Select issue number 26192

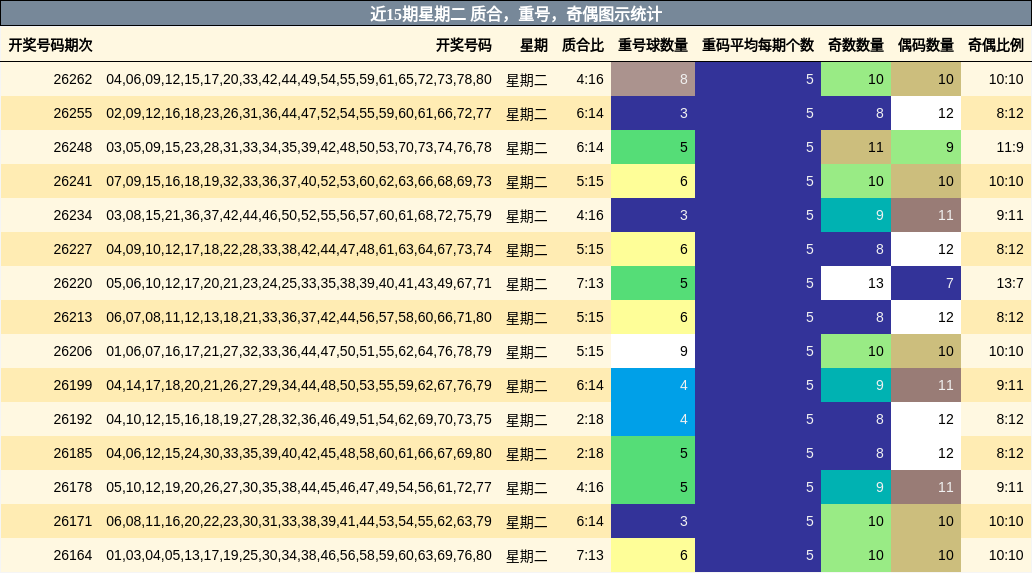(x=73, y=419)
